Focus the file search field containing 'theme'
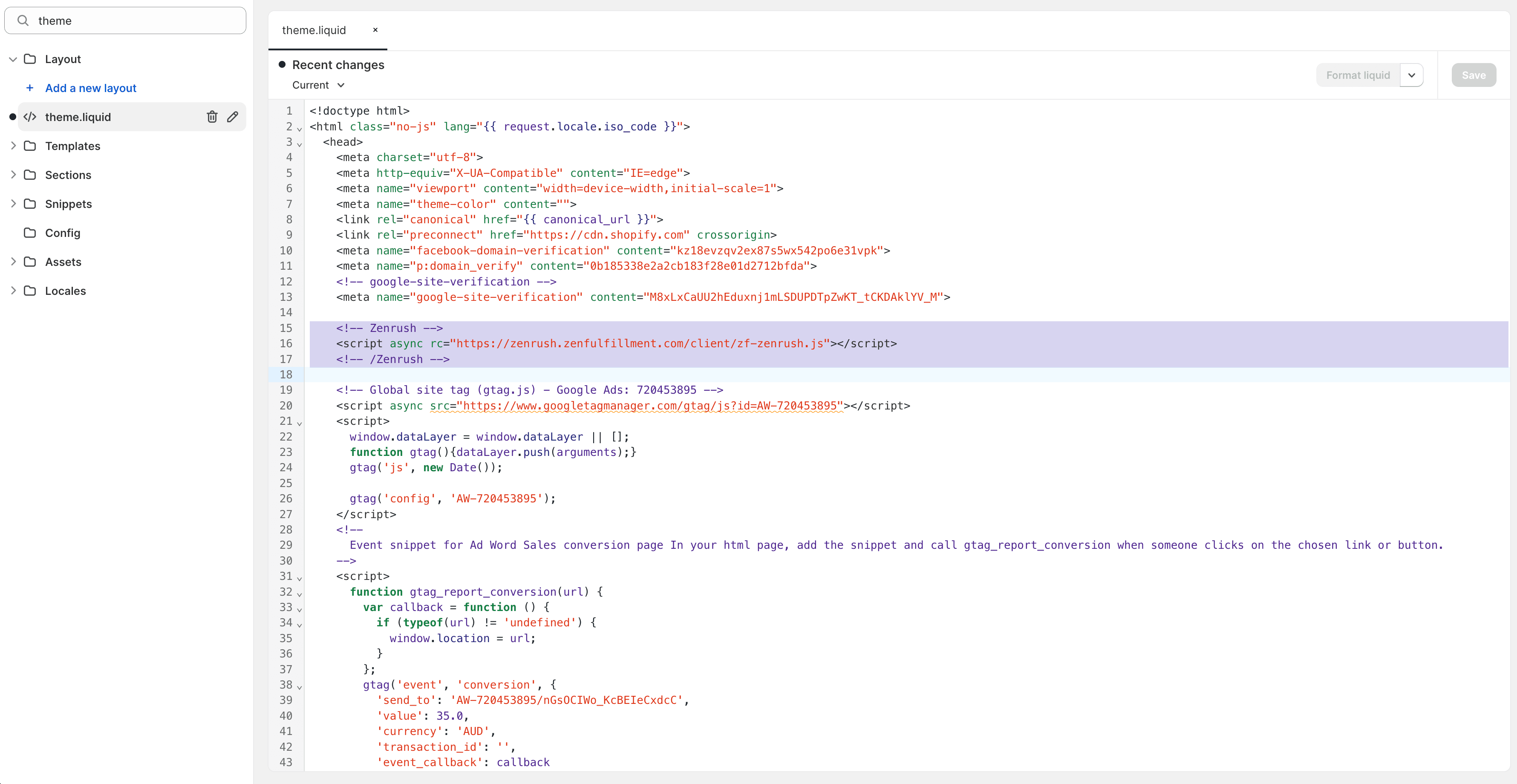 point(125,20)
